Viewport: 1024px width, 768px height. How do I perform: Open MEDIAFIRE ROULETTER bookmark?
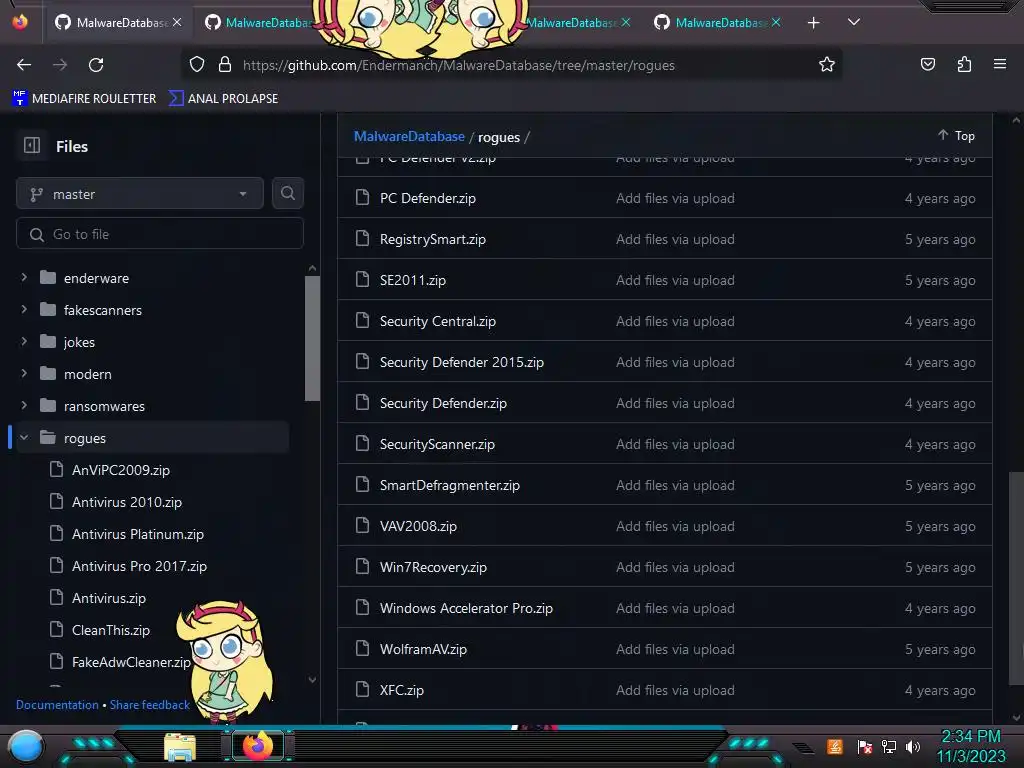coord(84,99)
